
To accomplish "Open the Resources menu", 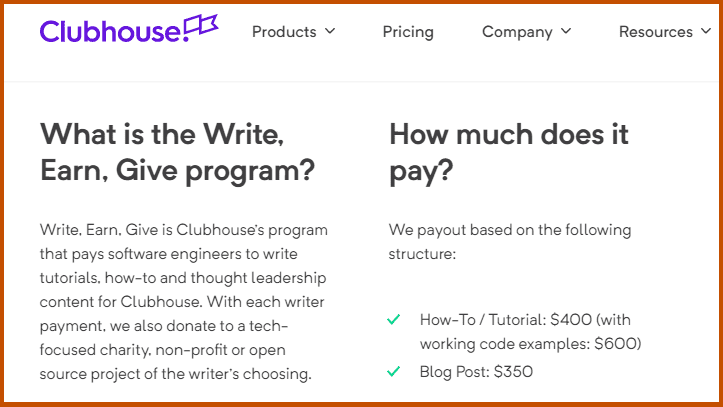I will click(665, 32).
